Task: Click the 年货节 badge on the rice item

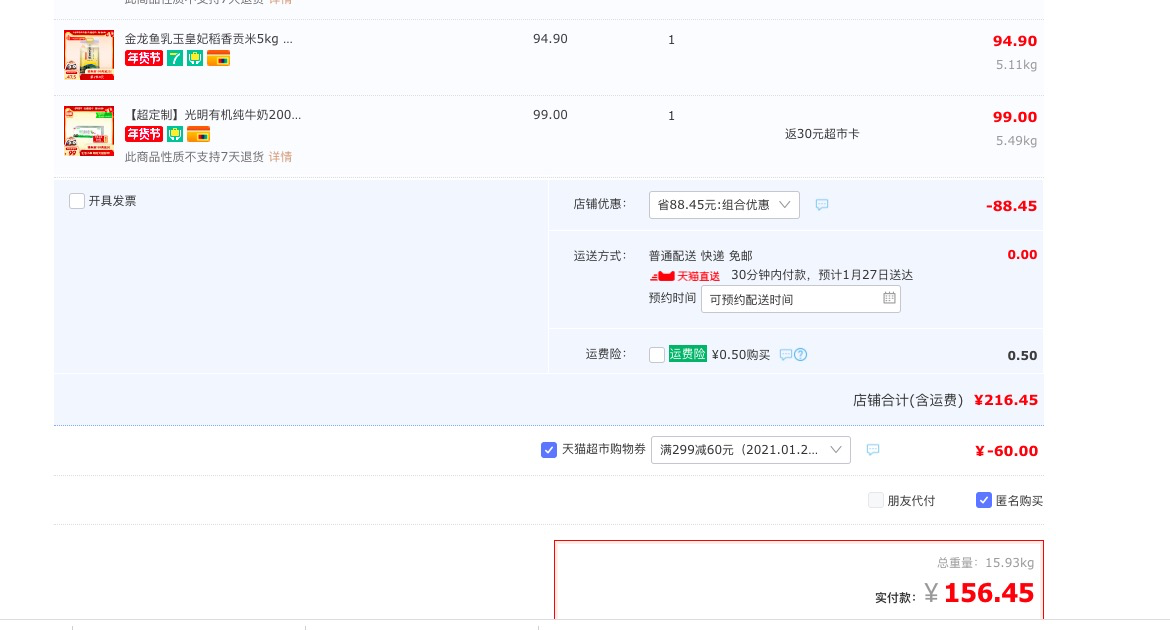Action: coord(144,58)
